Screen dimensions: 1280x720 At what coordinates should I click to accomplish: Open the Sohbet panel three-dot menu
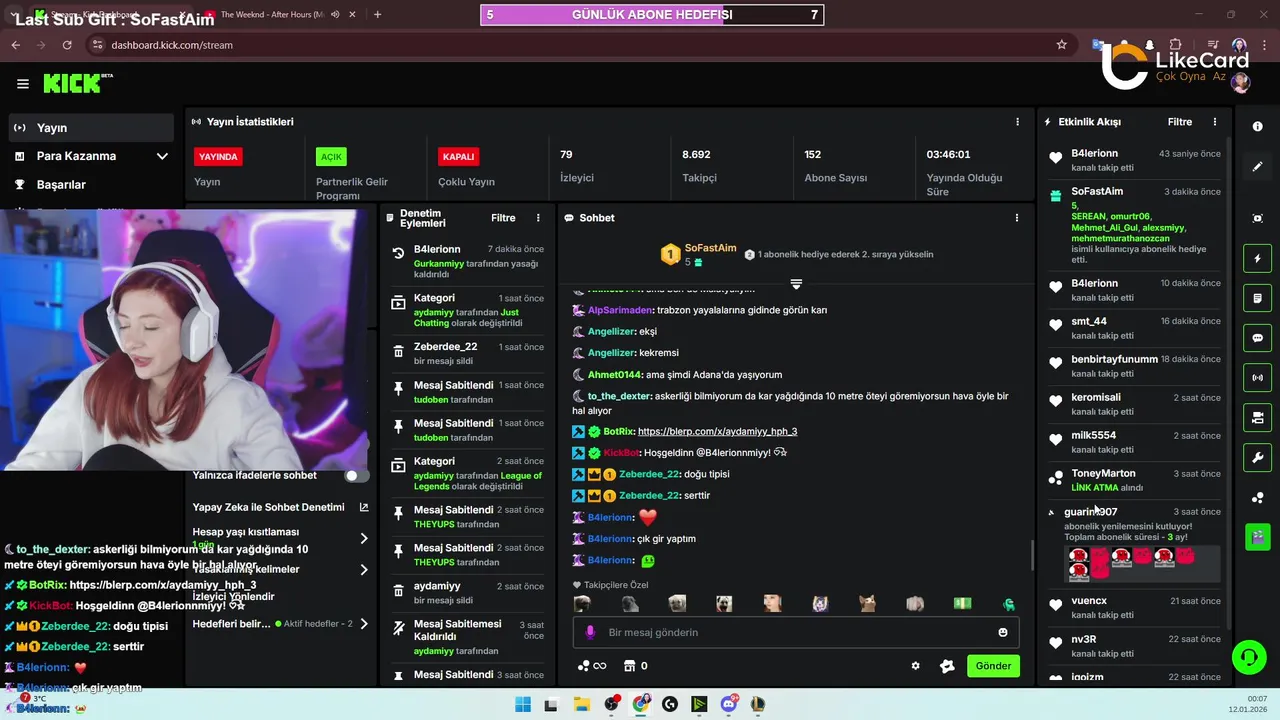pos(1017,218)
